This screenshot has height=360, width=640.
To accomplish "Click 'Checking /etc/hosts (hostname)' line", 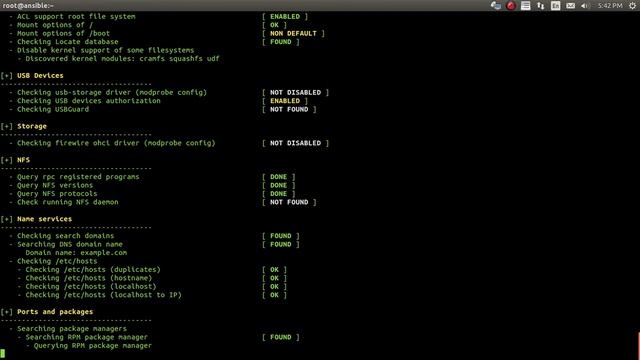I will 89,278.
